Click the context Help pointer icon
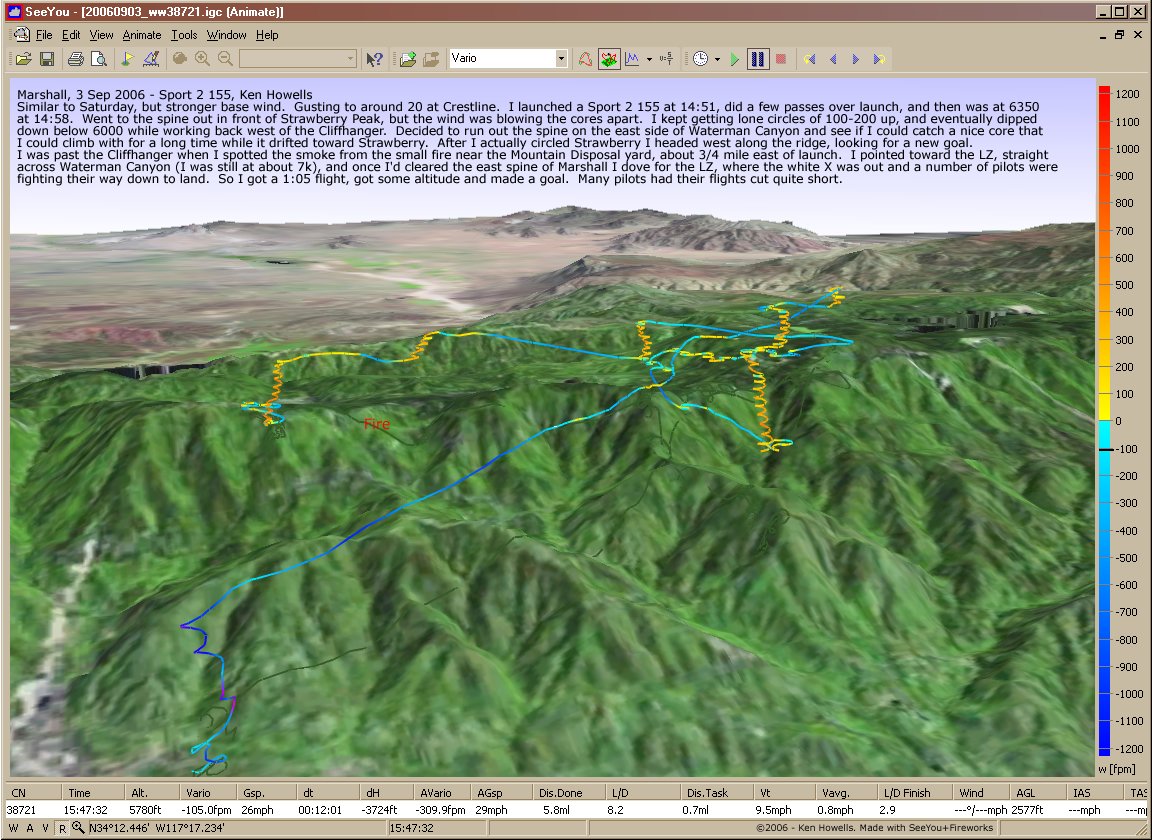This screenshot has width=1152, height=840. point(375,59)
